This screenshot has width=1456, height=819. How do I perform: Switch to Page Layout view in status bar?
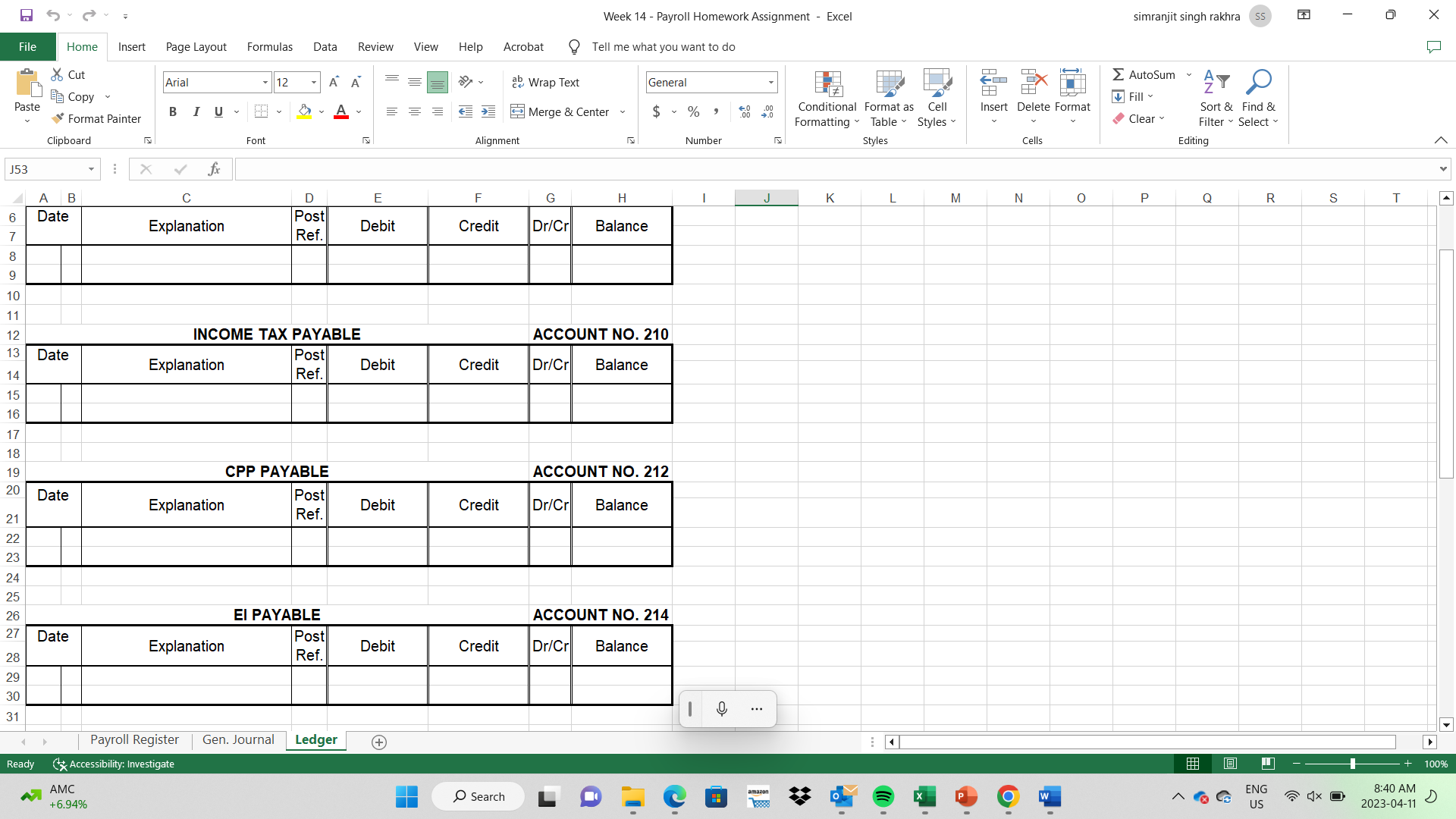[1230, 764]
